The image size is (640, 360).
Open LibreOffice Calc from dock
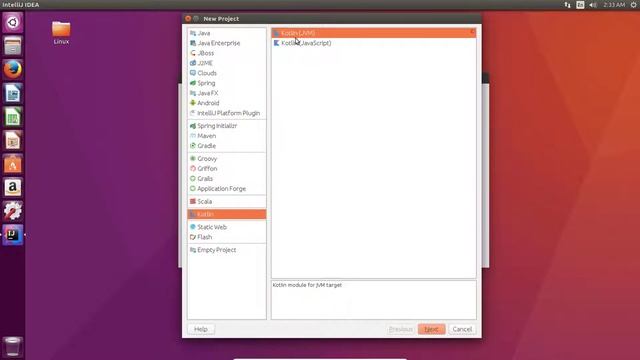13,117
